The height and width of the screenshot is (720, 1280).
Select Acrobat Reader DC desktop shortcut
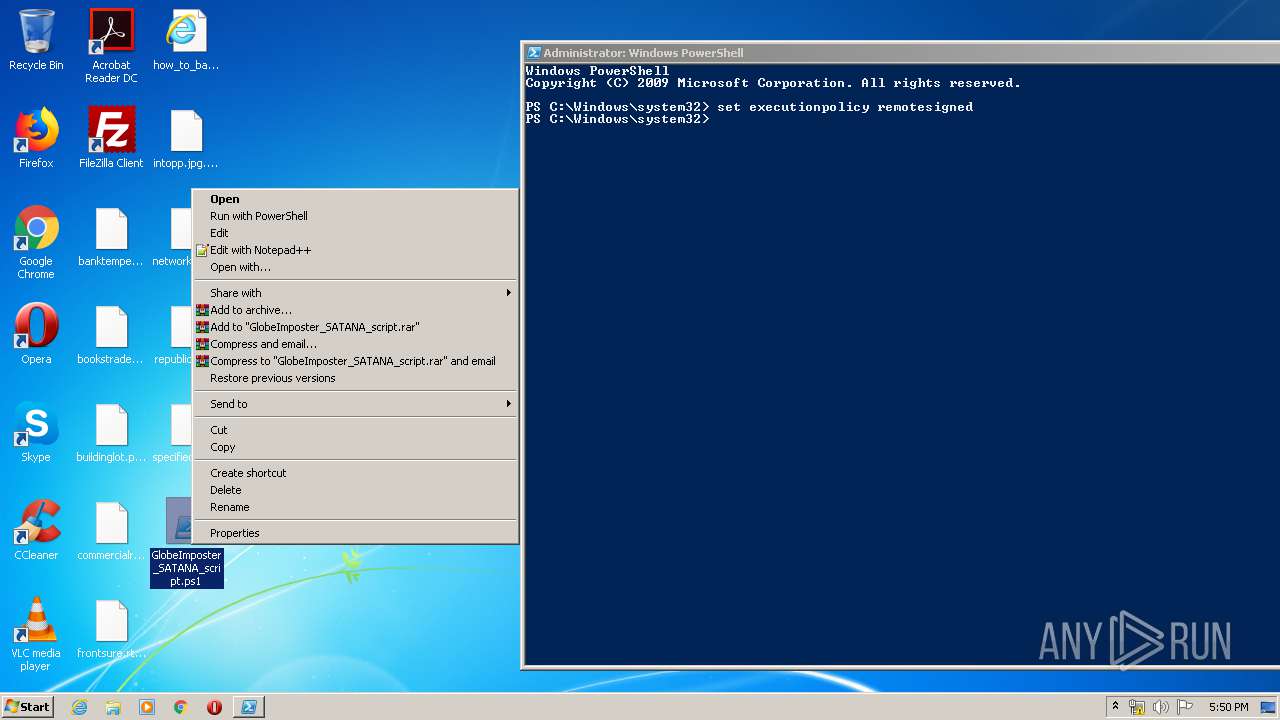point(111,46)
